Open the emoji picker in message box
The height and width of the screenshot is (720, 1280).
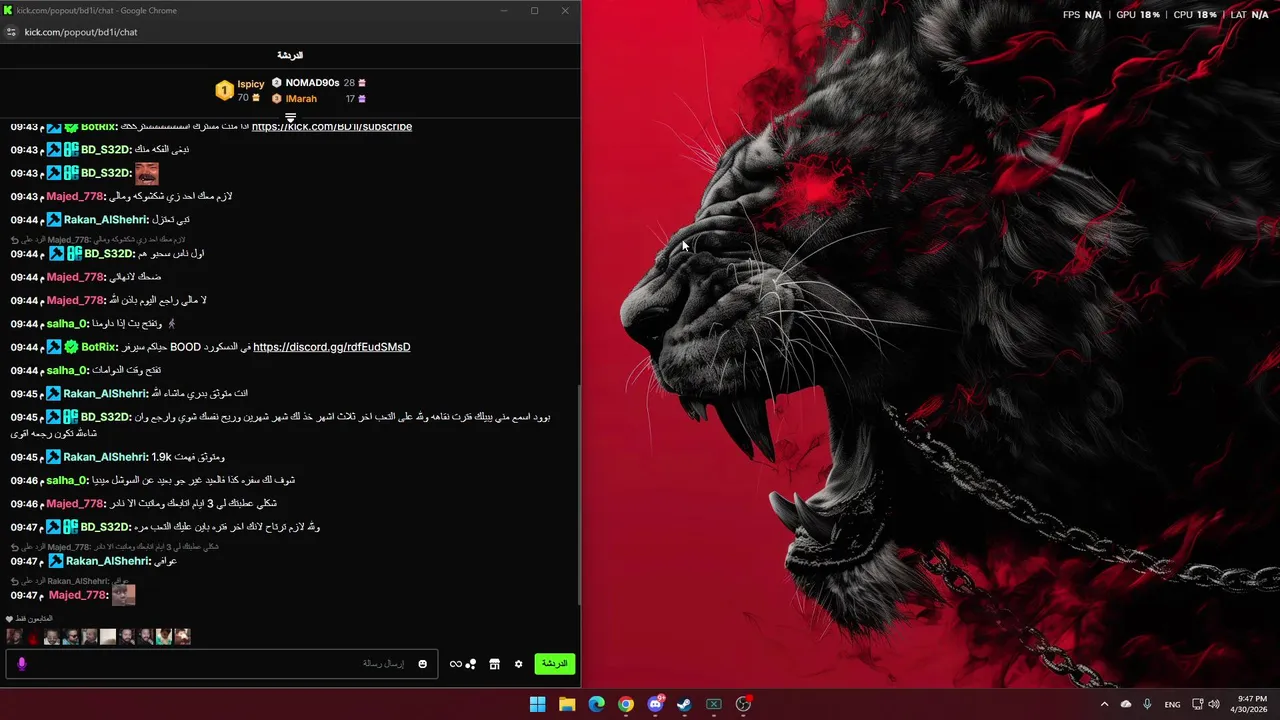[422, 664]
